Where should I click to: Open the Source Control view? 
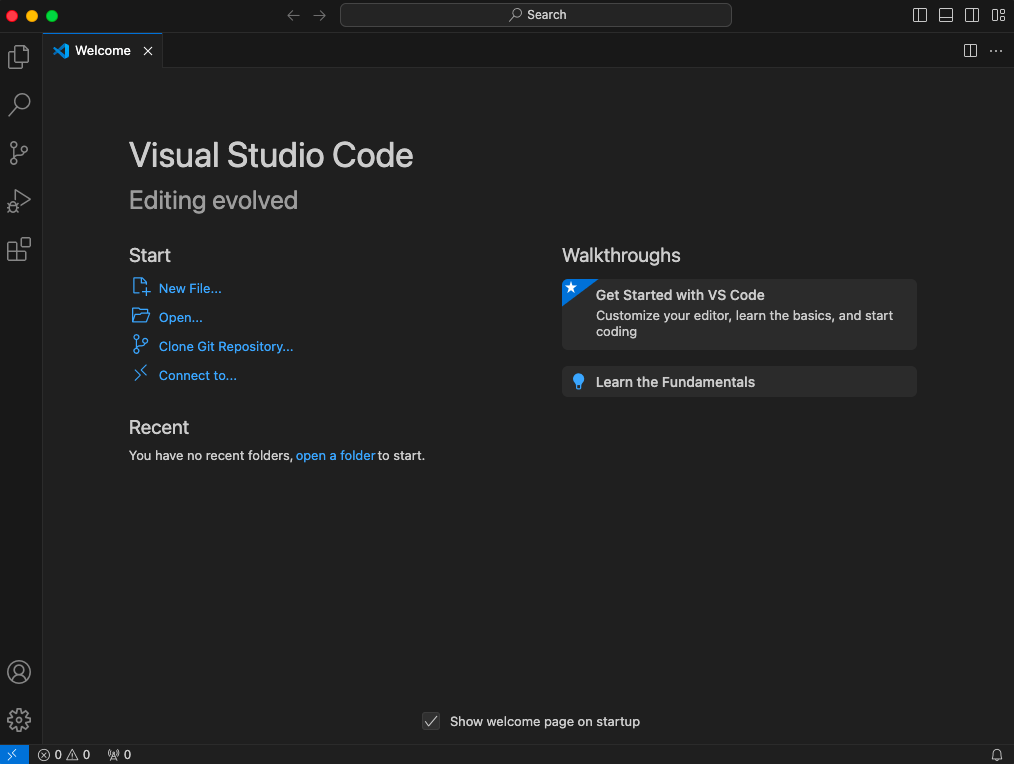pyautogui.click(x=19, y=153)
